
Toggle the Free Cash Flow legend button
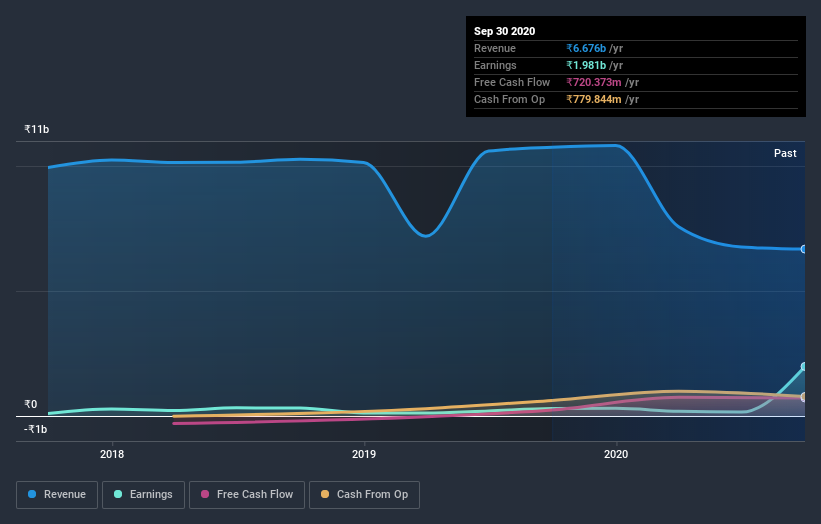(x=247, y=495)
